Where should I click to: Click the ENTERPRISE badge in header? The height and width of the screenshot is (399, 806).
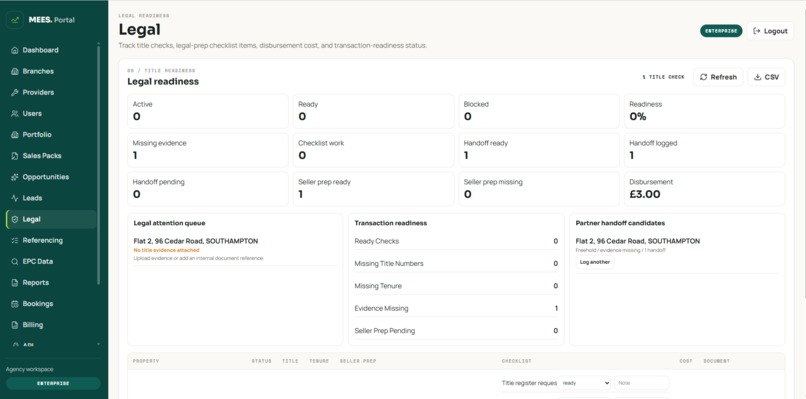tap(721, 31)
